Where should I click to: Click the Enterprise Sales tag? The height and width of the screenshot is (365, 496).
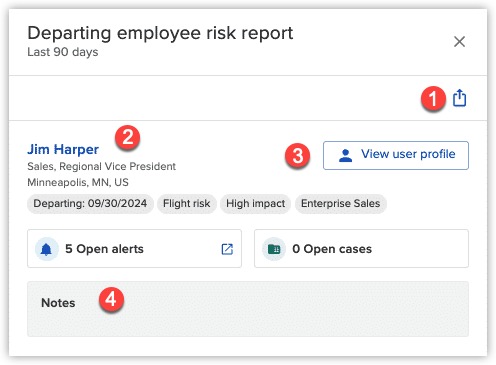point(341,204)
